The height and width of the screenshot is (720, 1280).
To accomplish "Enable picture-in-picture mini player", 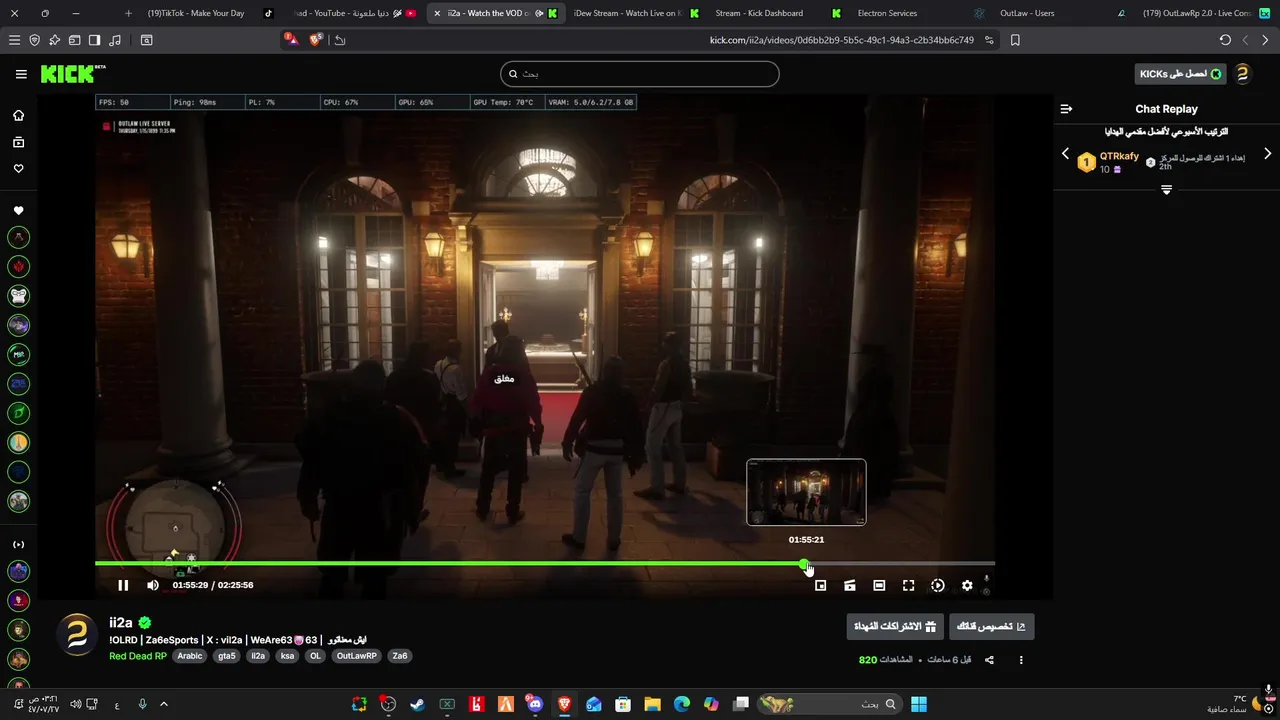I will pos(820,585).
